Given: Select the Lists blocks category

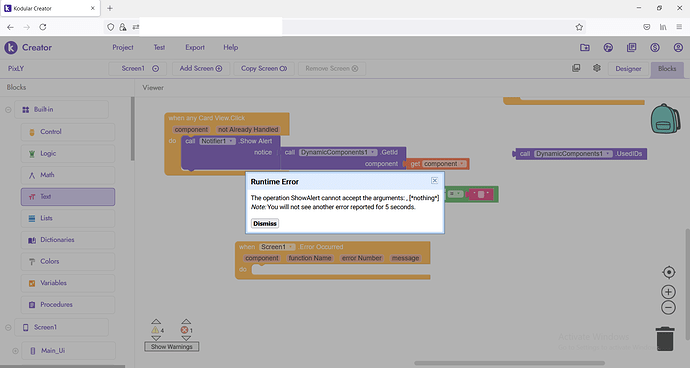Looking at the screenshot, I should pyautogui.click(x=68, y=218).
